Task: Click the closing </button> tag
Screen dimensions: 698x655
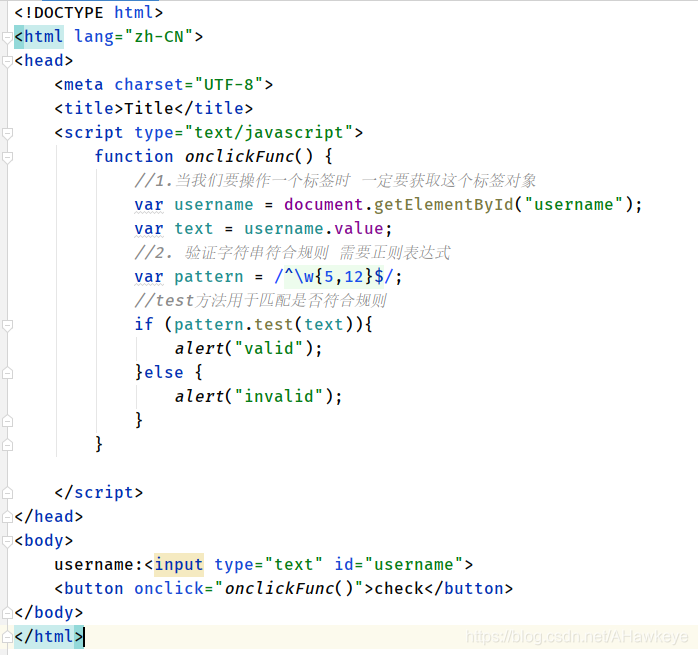Action: point(469,589)
